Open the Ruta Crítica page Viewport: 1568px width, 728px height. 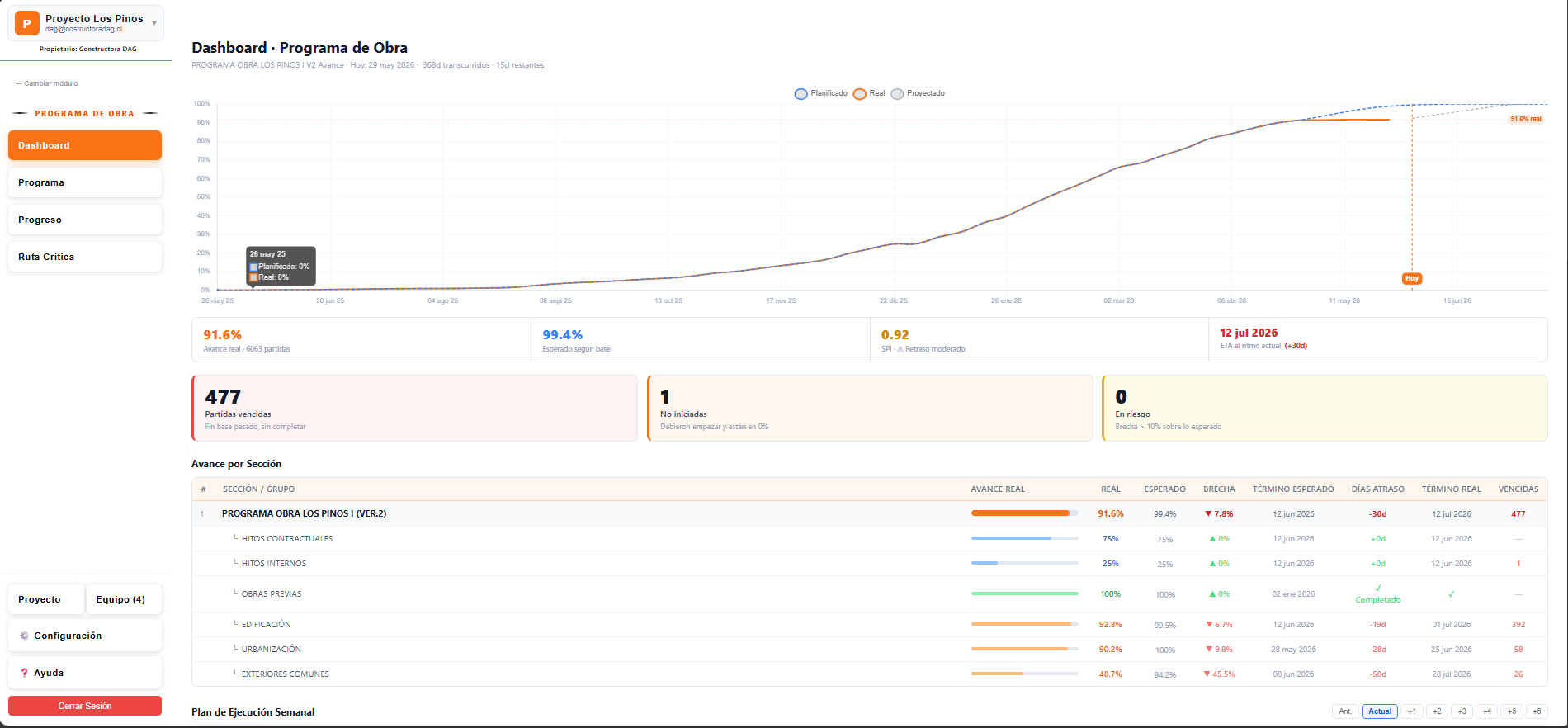click(x=85, y=257)
